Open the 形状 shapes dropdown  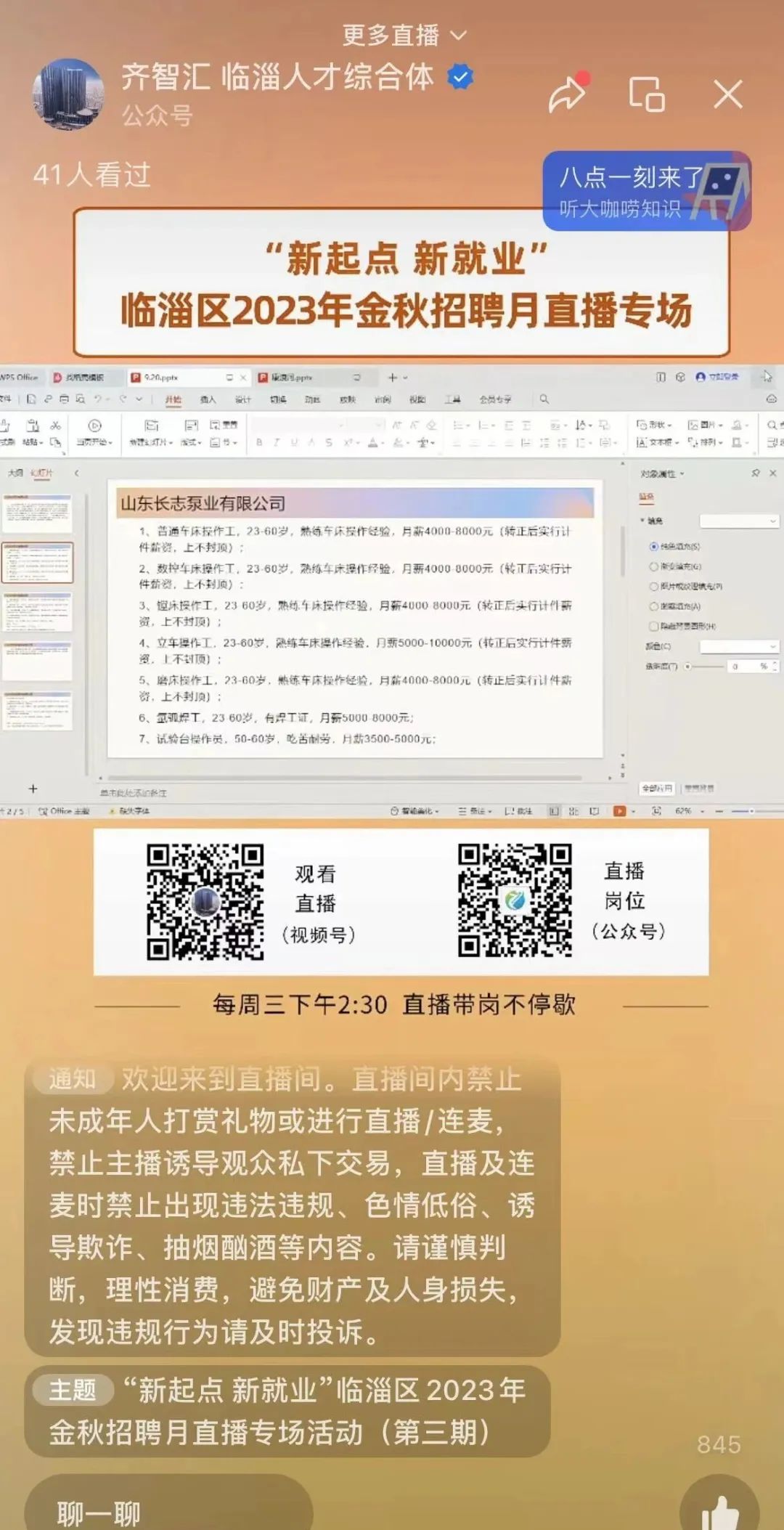pos(654,425)
